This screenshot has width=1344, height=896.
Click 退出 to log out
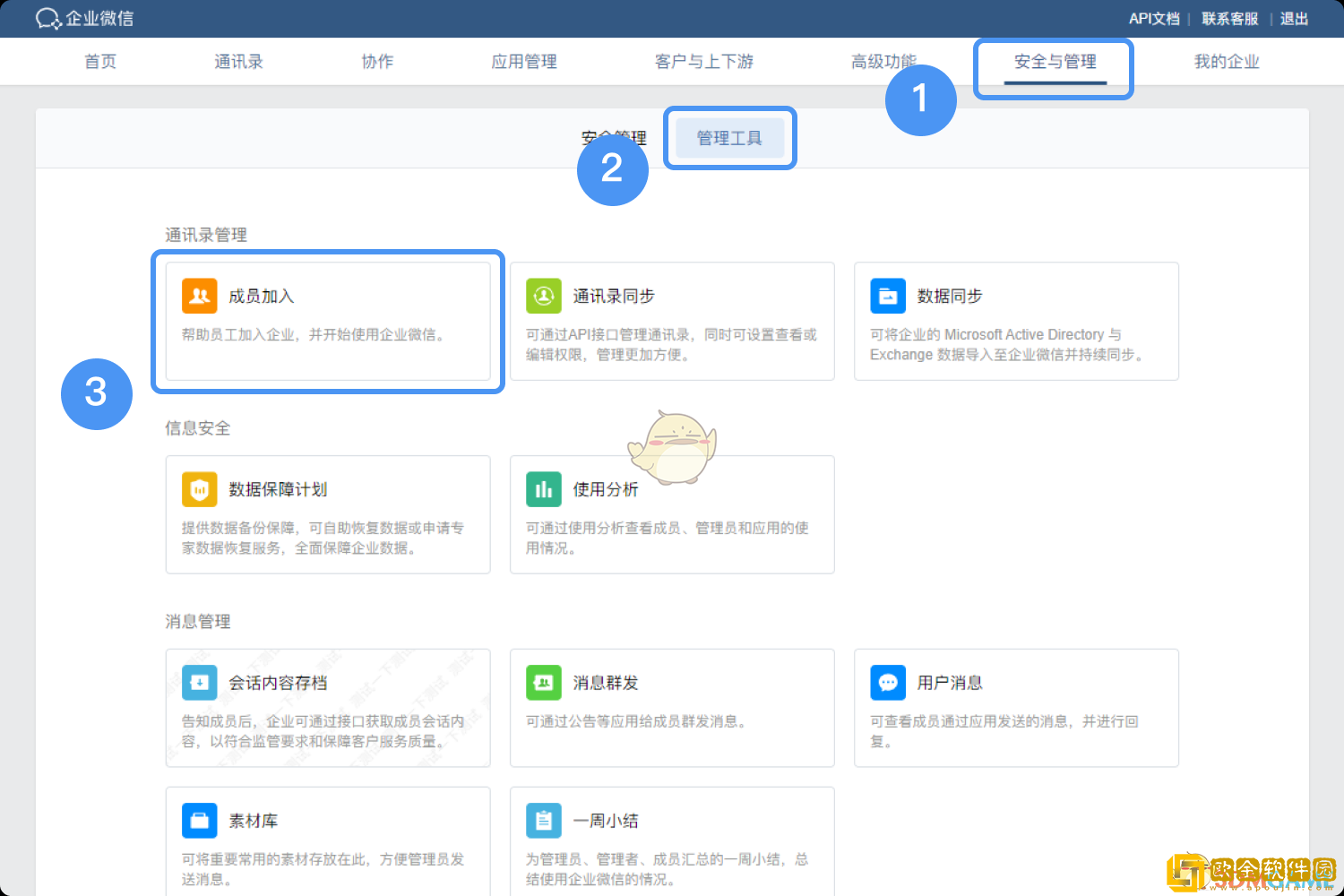(x=1294, y=19)
